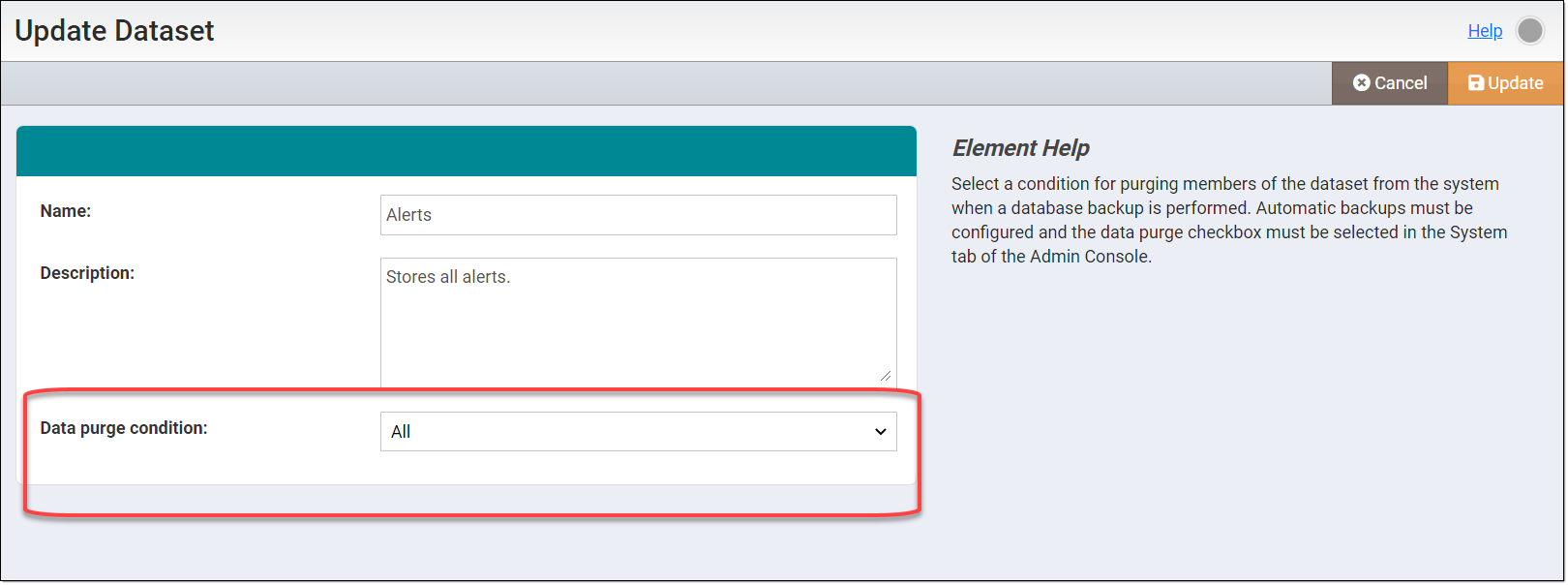The image size is (1568, 585).
Task: Click inside the Description textarea
Action: [638, 320]
